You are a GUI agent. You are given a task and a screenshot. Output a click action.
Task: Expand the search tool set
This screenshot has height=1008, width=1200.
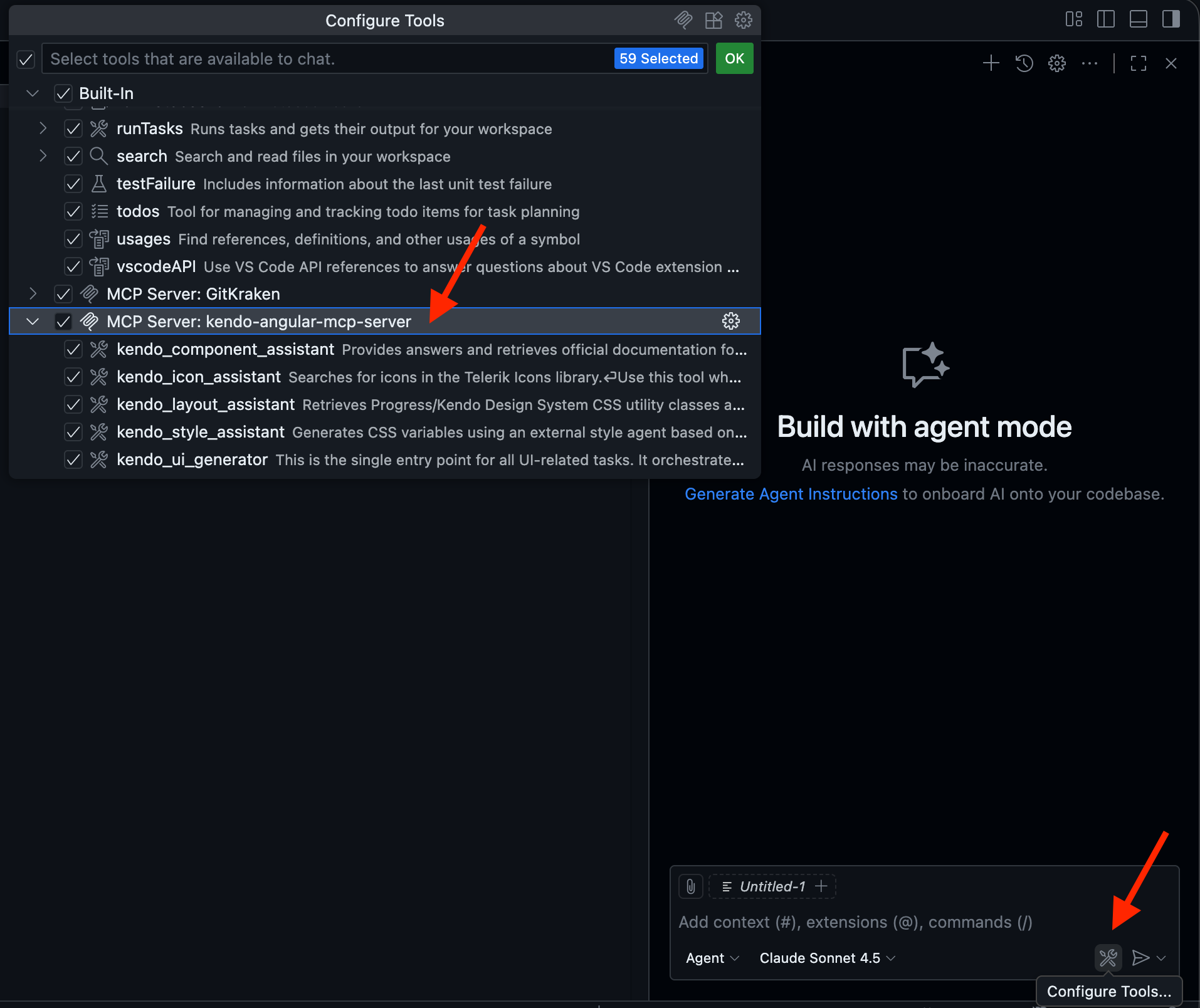click(43, 156)
